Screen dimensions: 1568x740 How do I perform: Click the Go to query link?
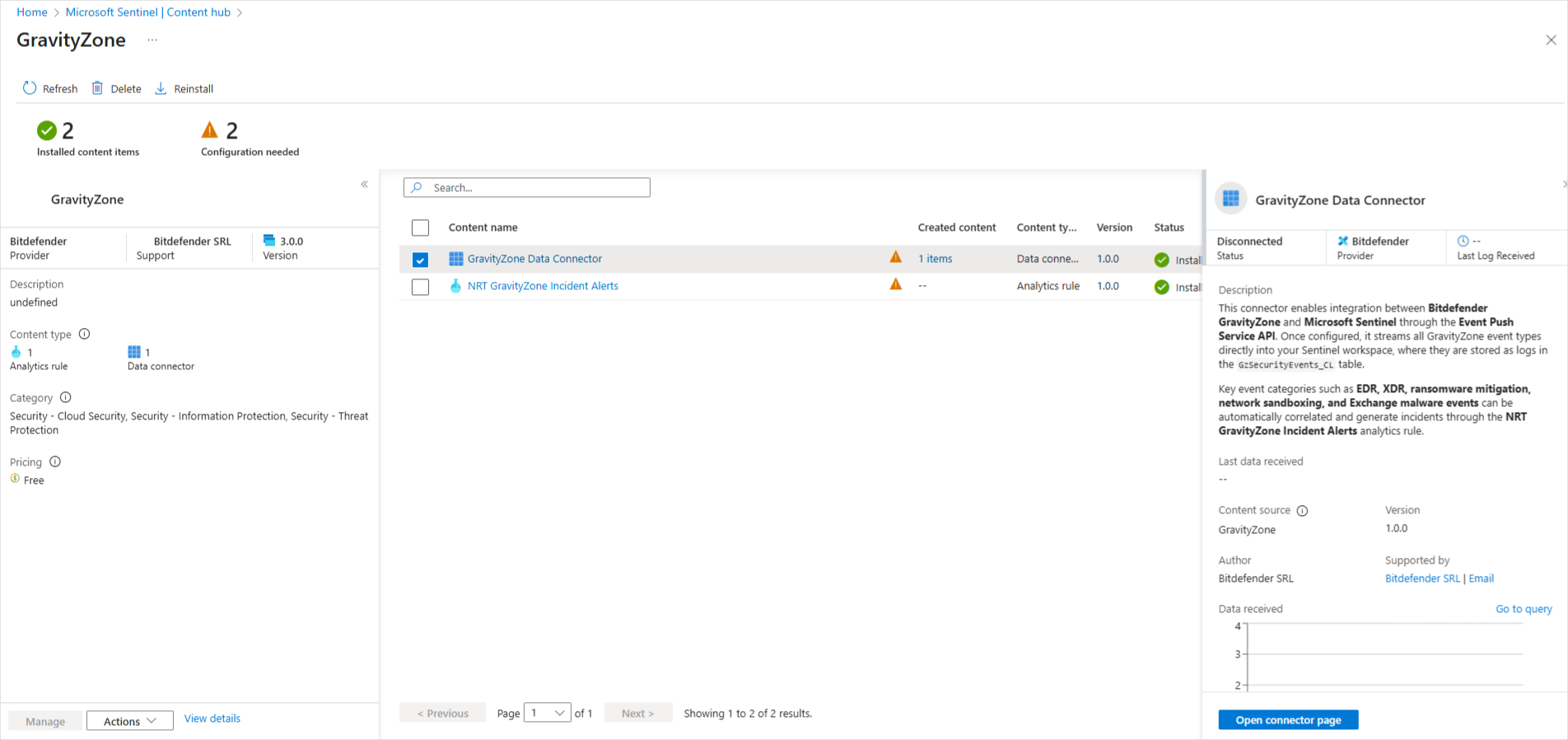(x=1524, y=609)
